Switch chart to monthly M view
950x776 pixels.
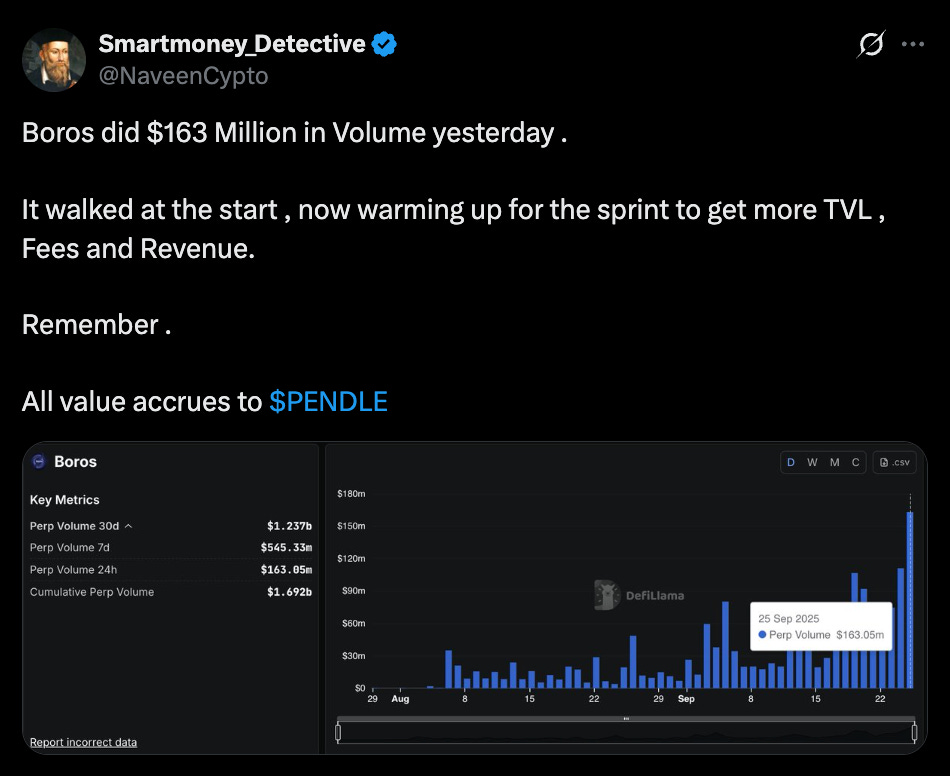[x=834, y=462]
